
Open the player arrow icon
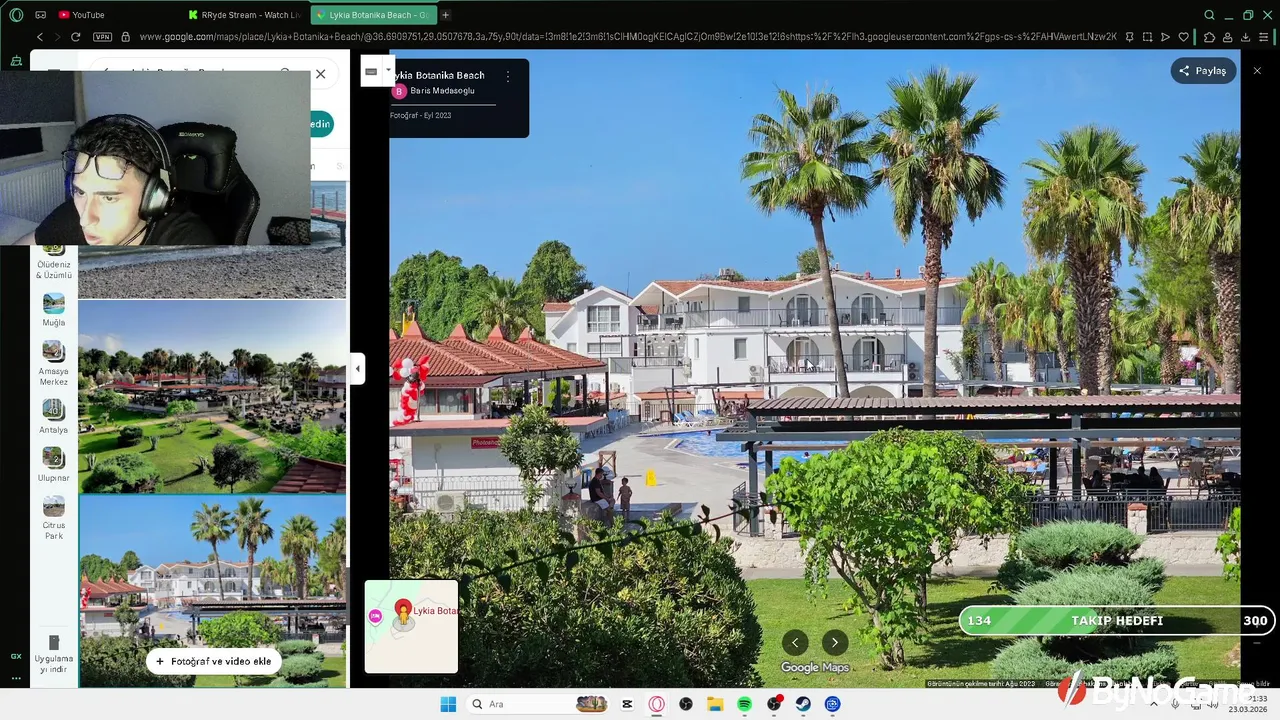coord(1165,37)
